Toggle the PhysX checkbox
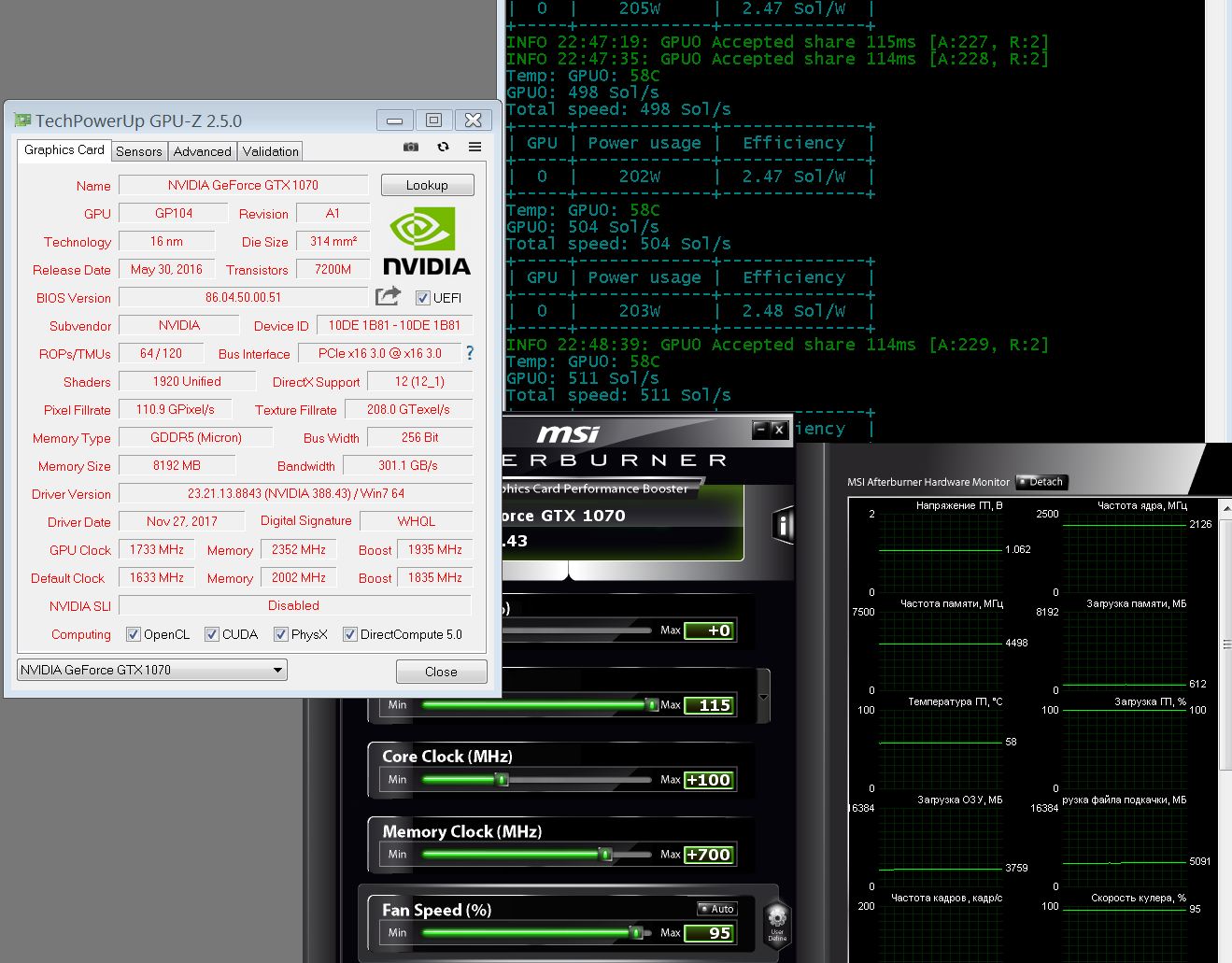 pos(280,634)
